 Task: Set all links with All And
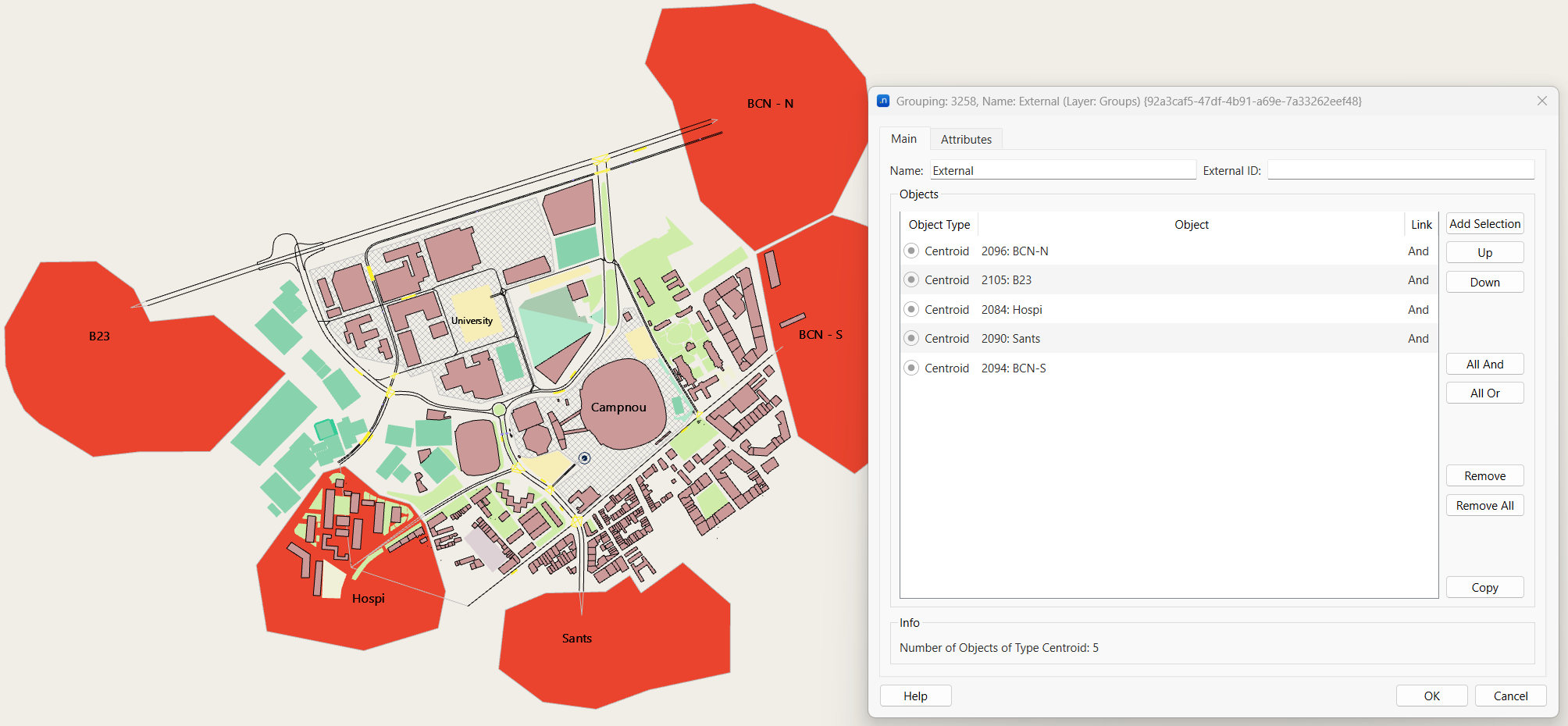point(1484,365)
